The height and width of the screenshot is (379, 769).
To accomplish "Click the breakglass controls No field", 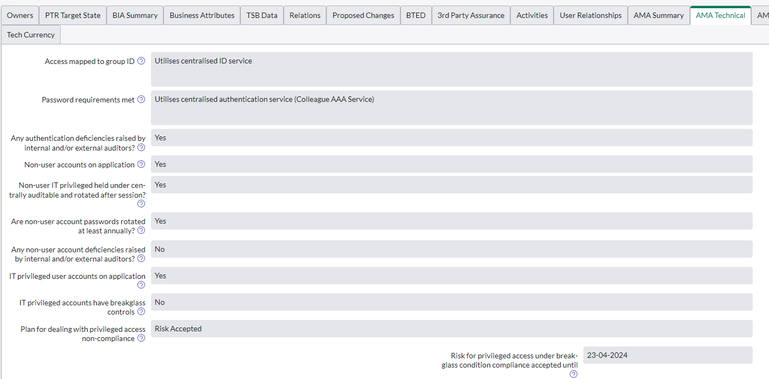I will point(452,302).
